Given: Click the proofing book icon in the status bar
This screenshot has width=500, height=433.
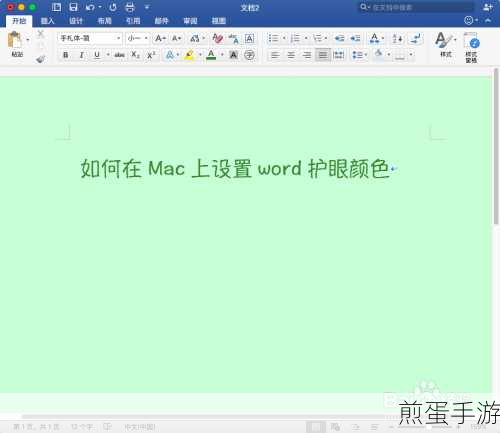Looking at the screenshot, I should 107,426.
